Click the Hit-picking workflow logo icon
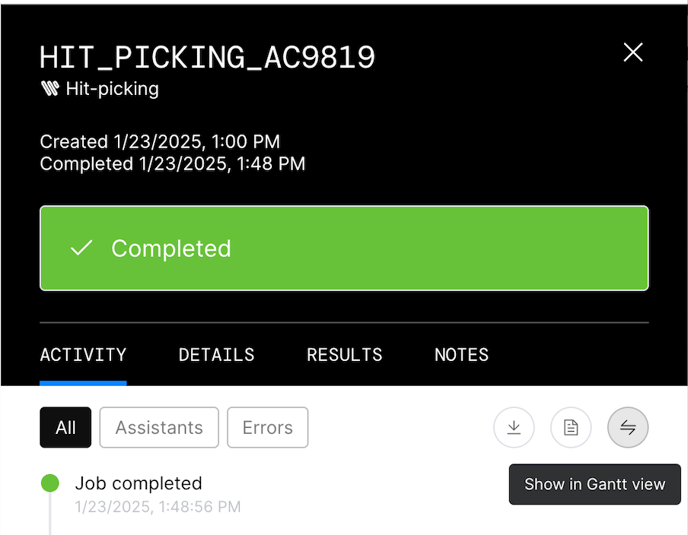This screenshot has width=688, height=535. click(x=50, y=88)
